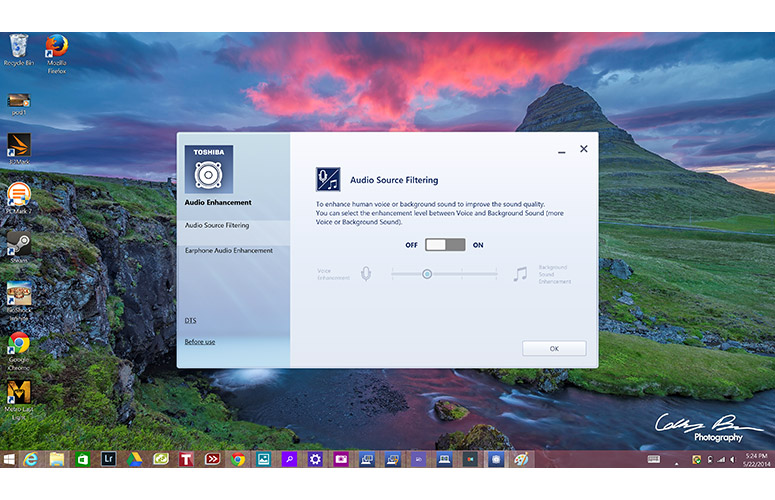Click the voice/background enhancement slider handle
775x500 pixels.
(427, 274)
